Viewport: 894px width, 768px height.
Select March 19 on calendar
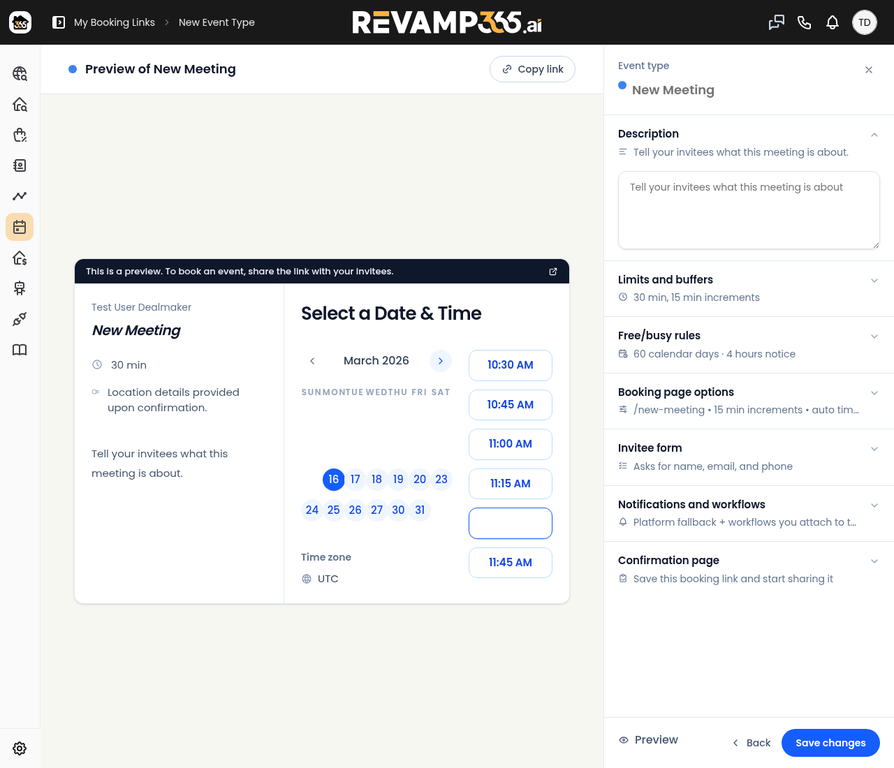[x=398, y=480]
